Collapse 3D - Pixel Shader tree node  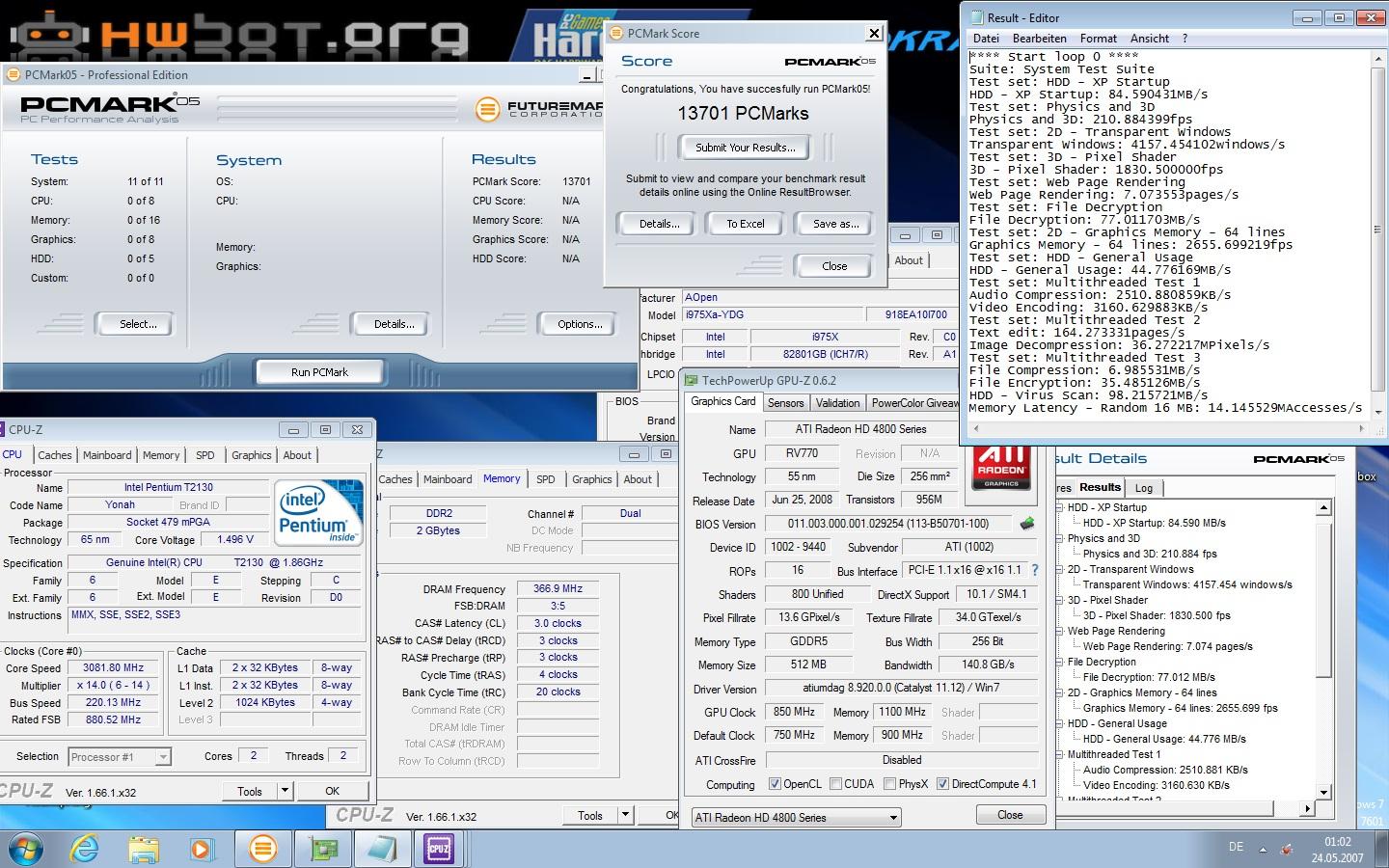click(x=1058, y=600)
